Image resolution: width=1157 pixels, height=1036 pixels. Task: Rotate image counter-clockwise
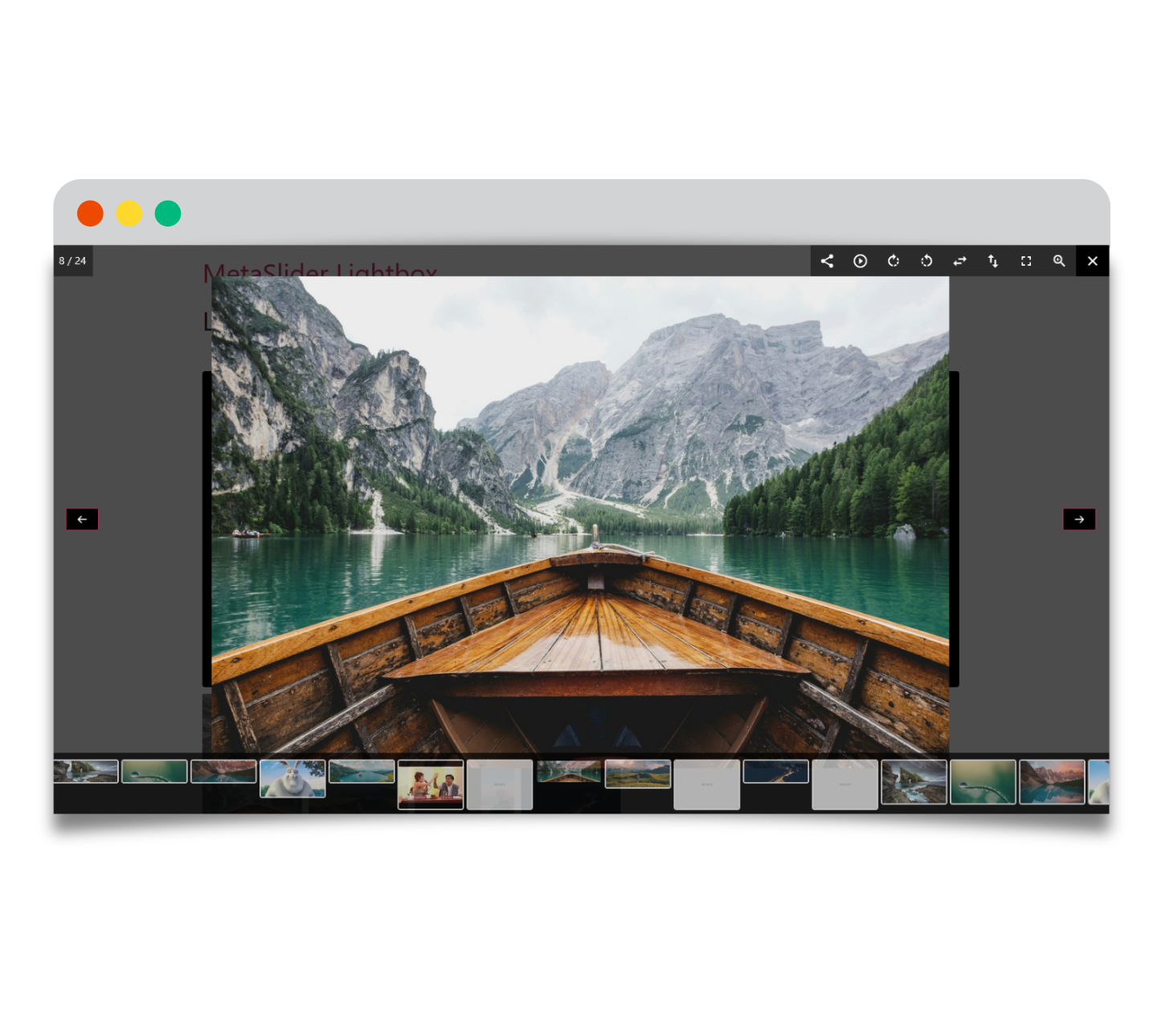tap(926, 261)
